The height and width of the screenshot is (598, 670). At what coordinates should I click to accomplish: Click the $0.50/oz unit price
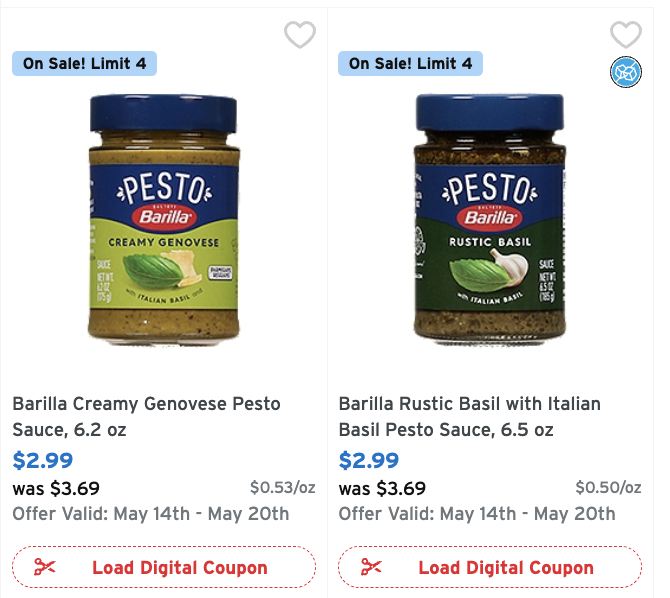(608, 488)
